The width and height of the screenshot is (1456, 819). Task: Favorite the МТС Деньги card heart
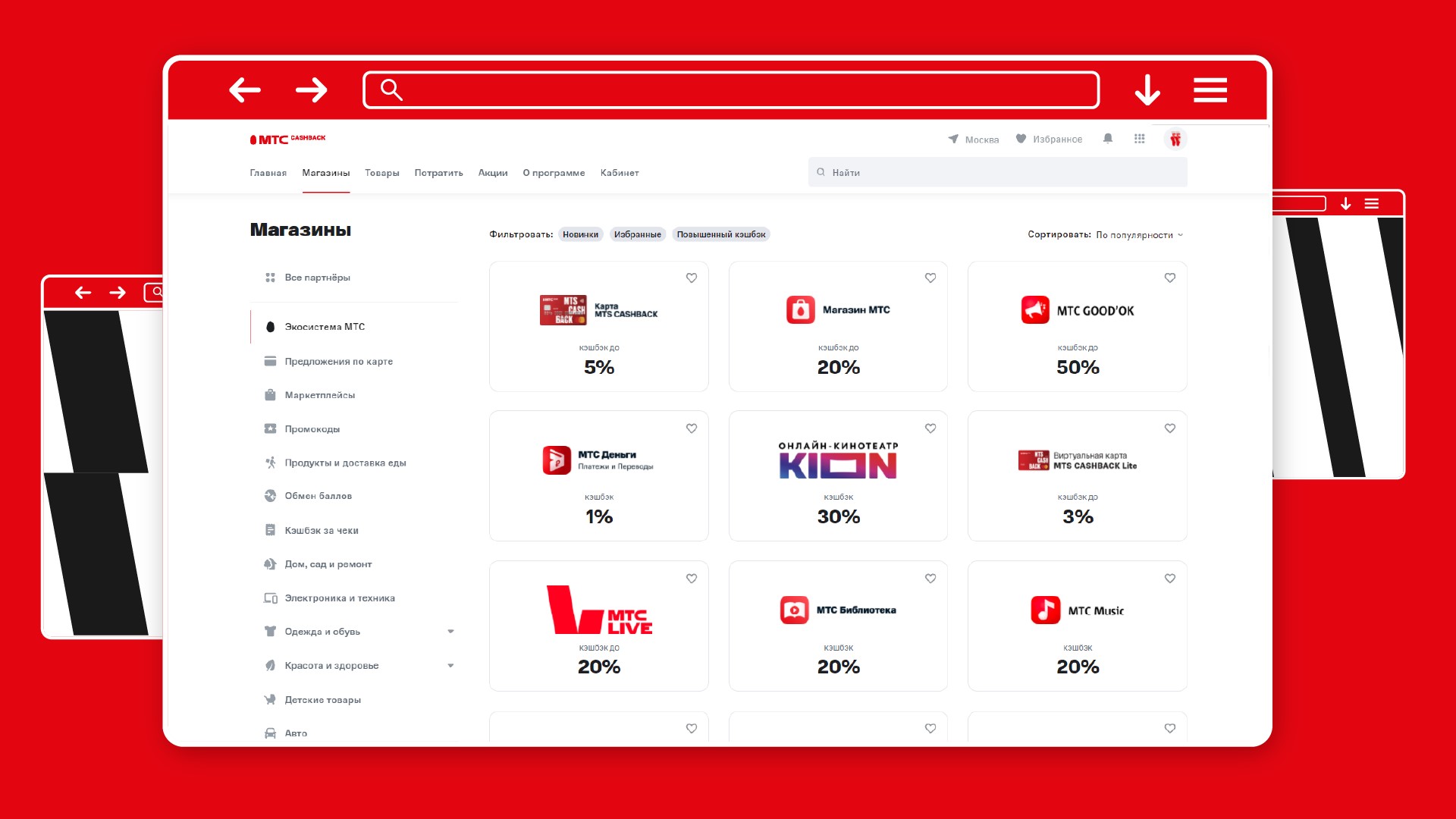692,428
